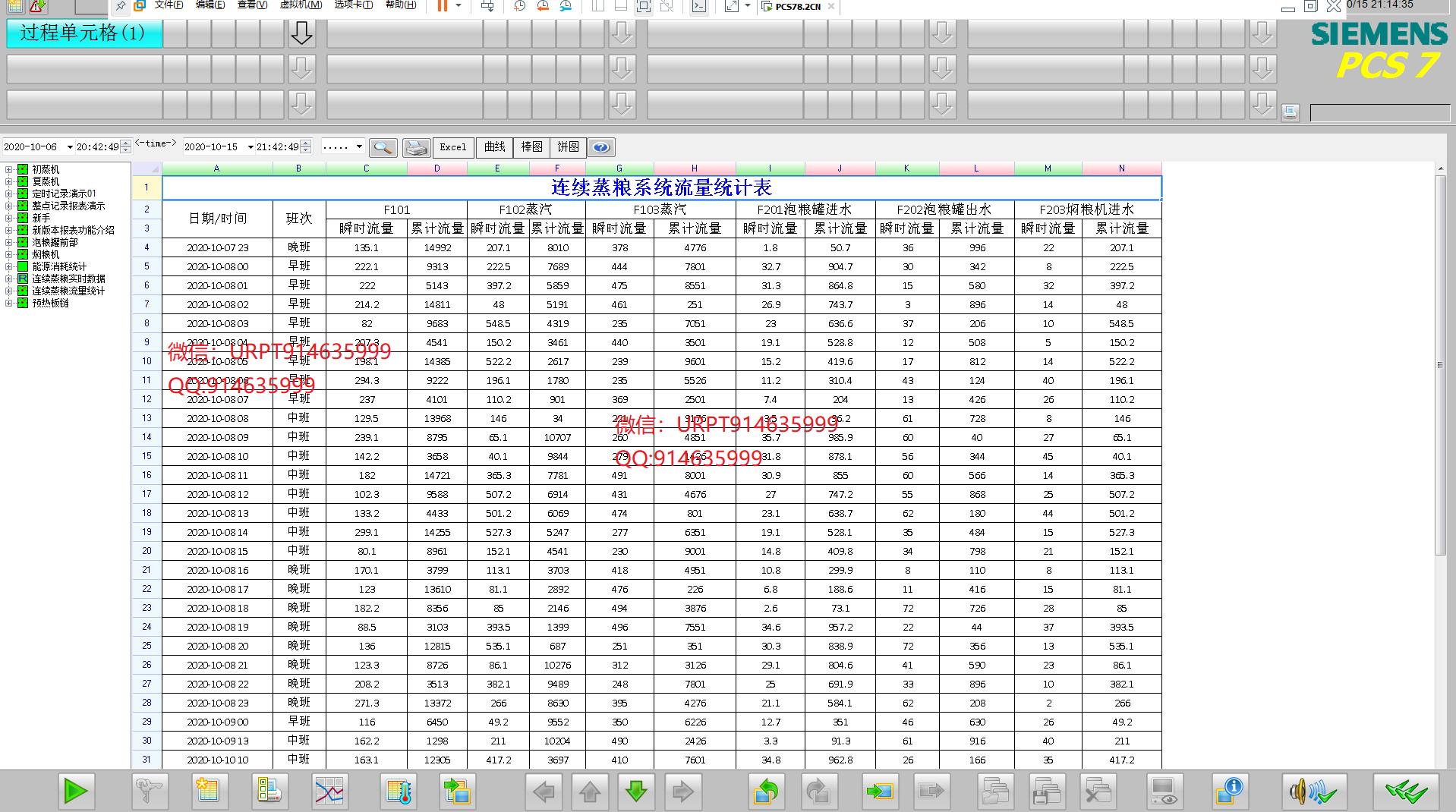Click the green double-checkmark acknowledge icon
The height and width of the screenshot is (812, 1456).
tap(1405, 792)
